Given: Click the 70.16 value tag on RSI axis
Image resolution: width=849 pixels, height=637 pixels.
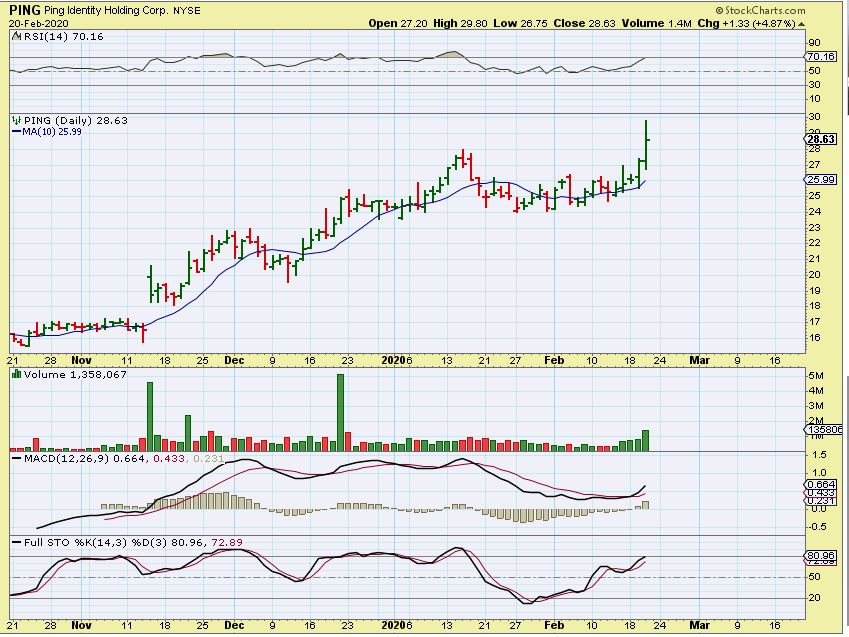Looking at the screenshot, I should tap(820, 57).
